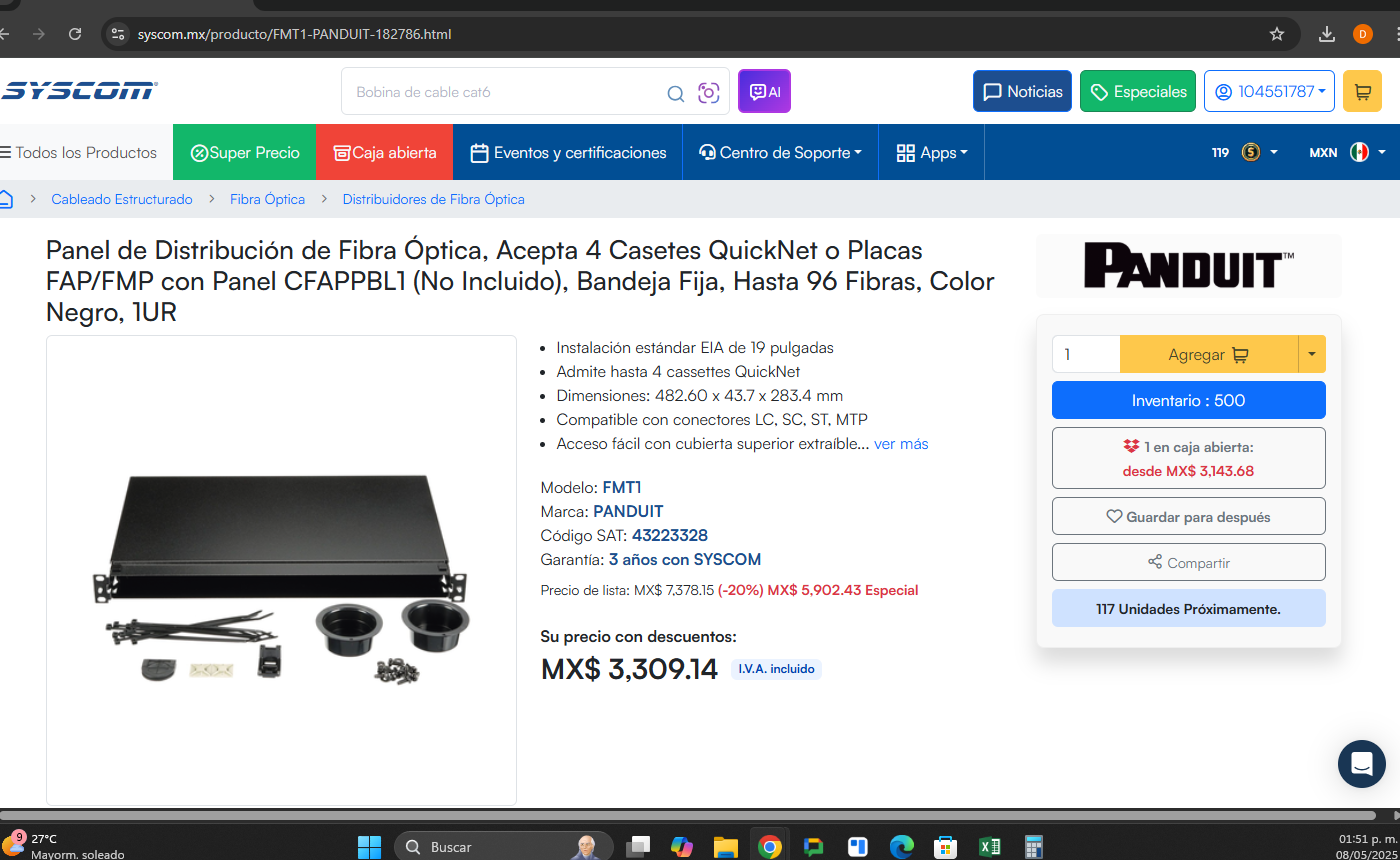Click the price MX$ 3,309.14
The image size is (1400, 860).
pos(629,669)
